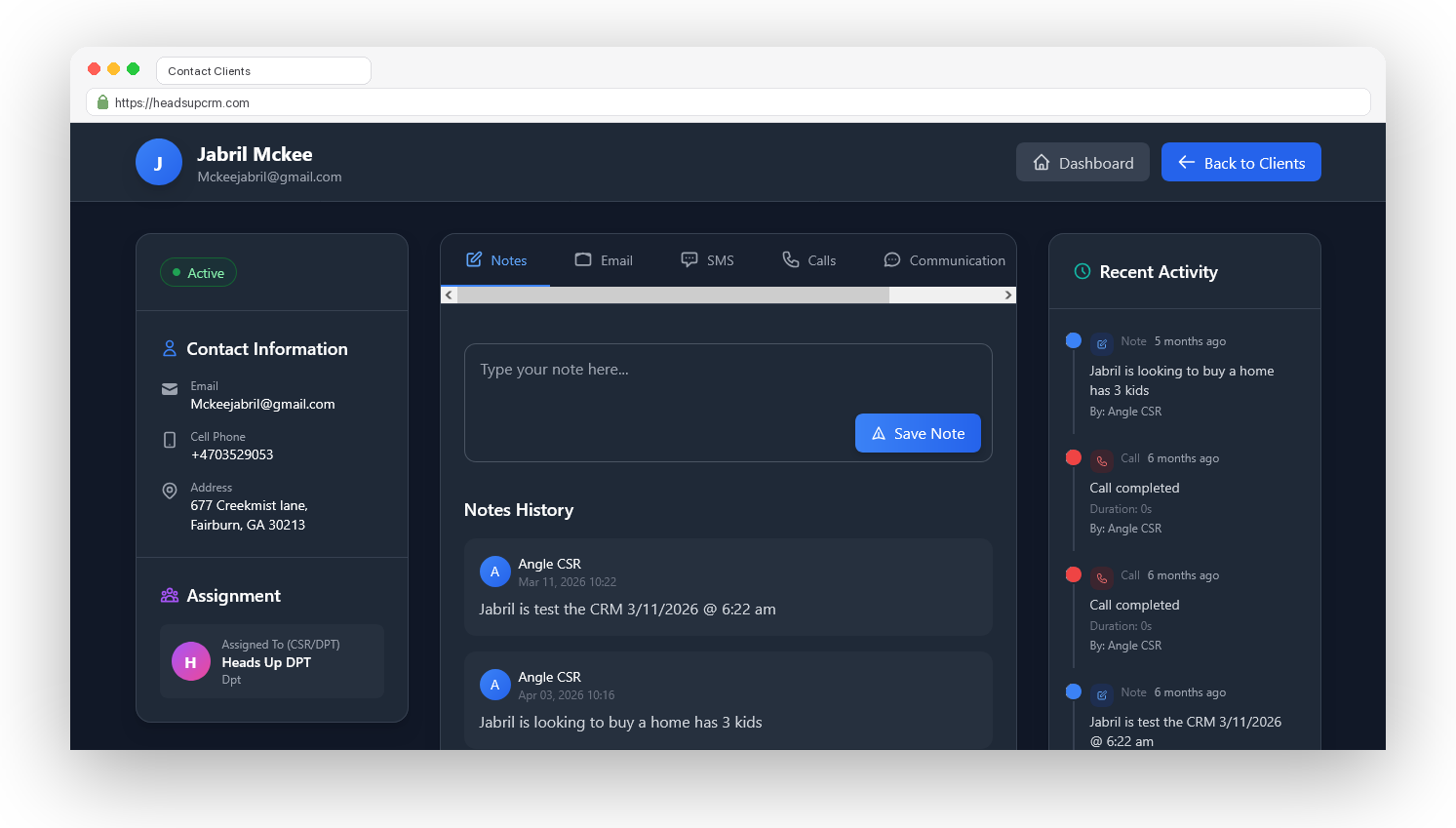Viewport: 1456px width, 828px height.
Task: Click the Contact Clients browser tab
Action: click(x=263, y=70)
